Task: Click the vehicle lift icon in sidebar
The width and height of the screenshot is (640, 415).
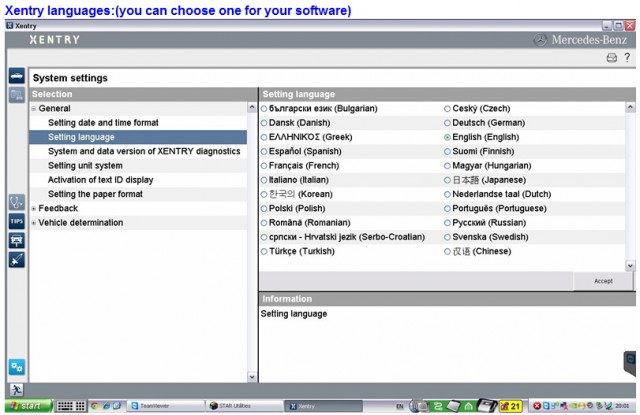Action: (17, 241)
